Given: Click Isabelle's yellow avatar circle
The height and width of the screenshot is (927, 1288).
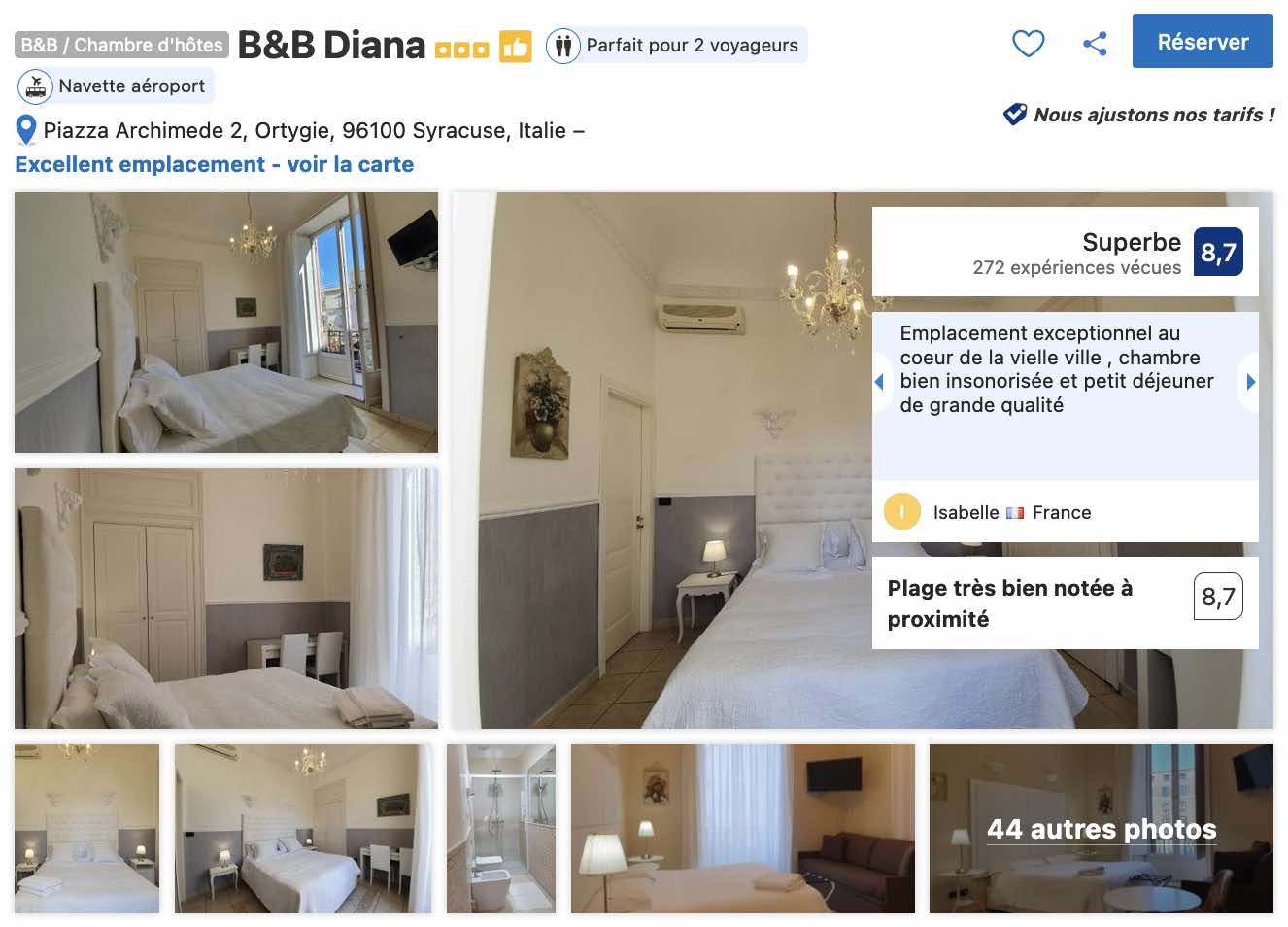Looking at the screenshot, I should coord(902,511).
